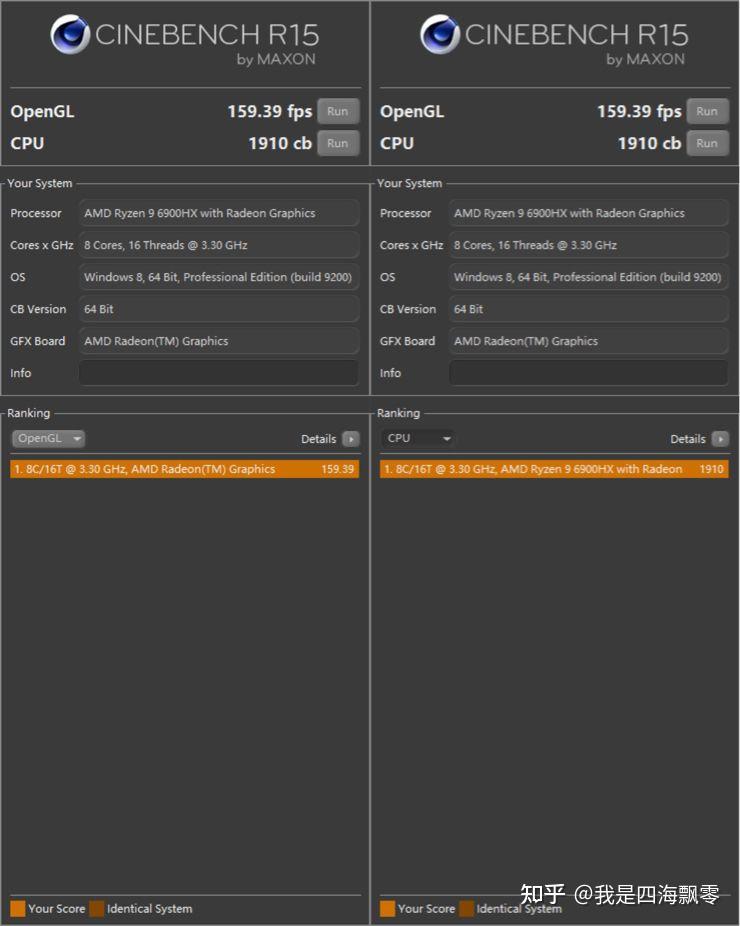The image size is (740, 926).
Task: Click the GFX Board field in left window
Action: coord(219,341)
